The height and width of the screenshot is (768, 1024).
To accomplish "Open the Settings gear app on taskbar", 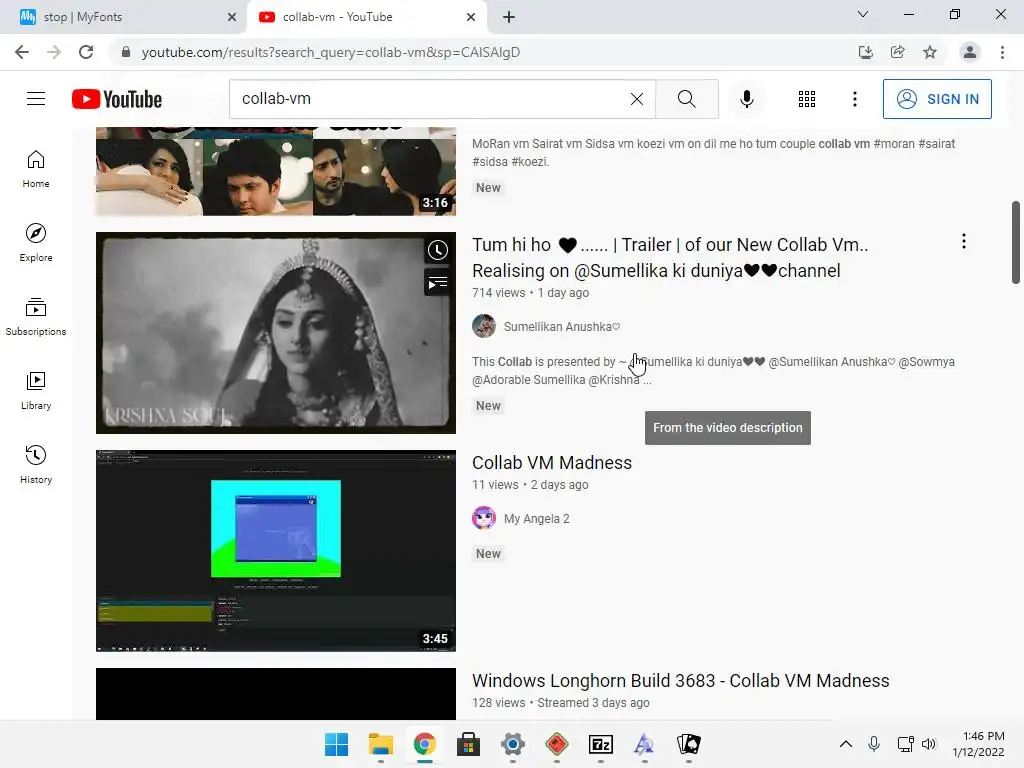I will coord(513,744).
